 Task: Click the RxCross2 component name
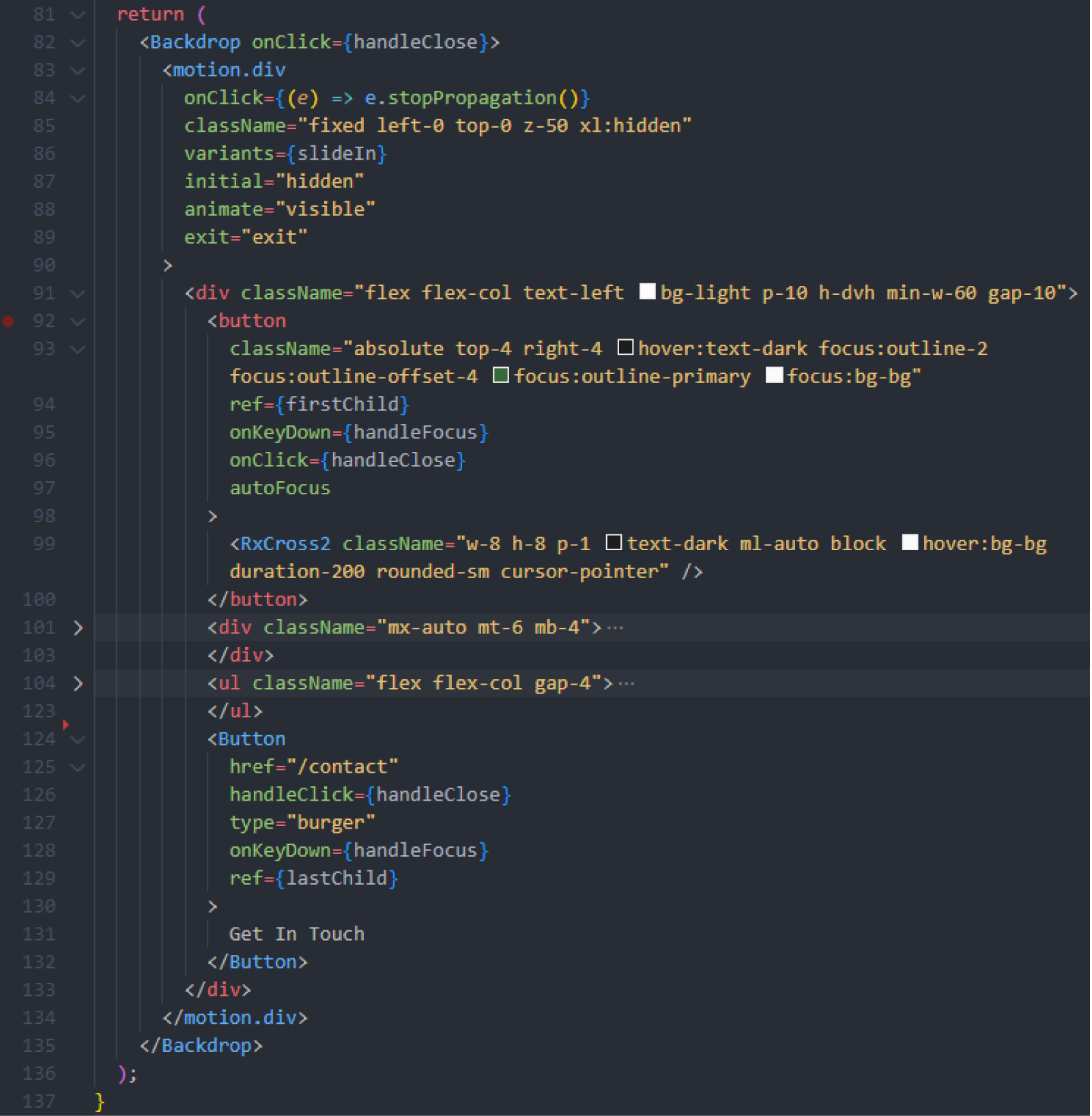[285, 544]
